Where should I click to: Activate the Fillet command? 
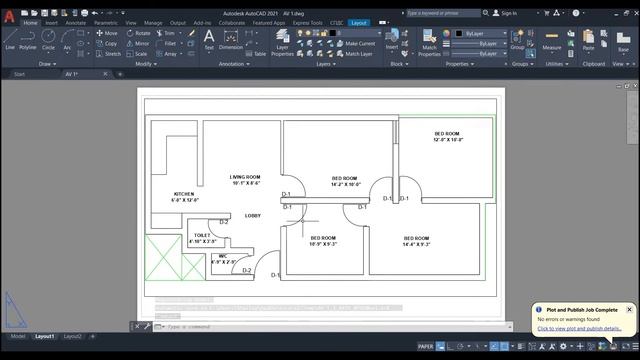pyautogui.click(x=167, y=43)
